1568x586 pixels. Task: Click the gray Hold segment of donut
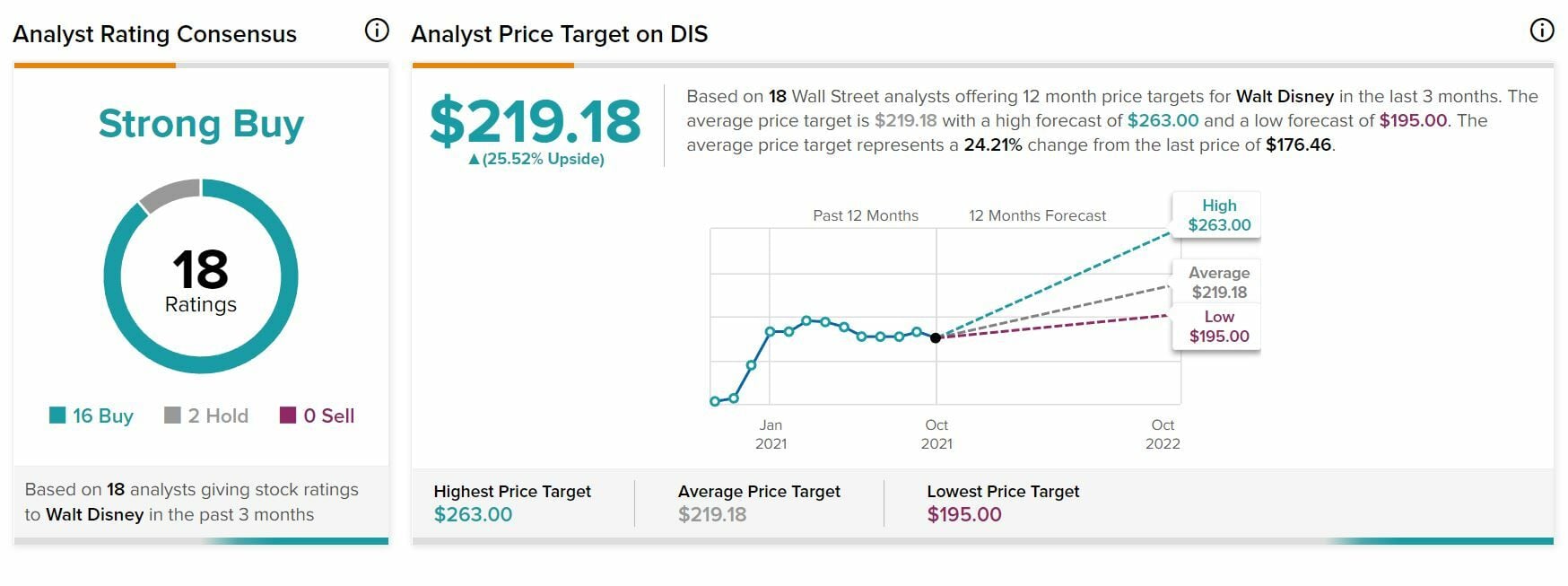click(170, 195)
